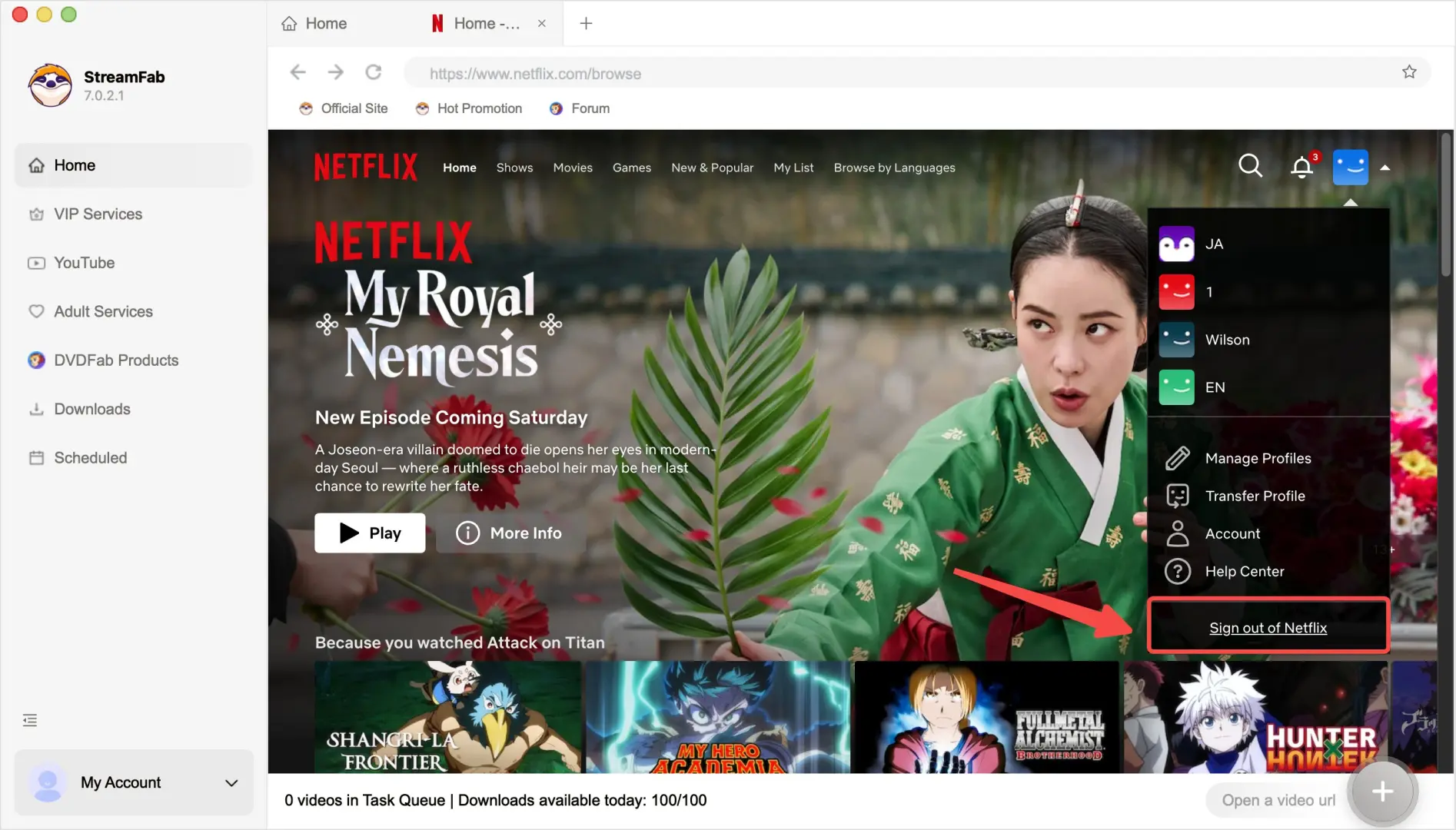The height and width of the screenshot is (830, 1456).
Task: Open Browse by Languages
Action: (x=895, y=168)
